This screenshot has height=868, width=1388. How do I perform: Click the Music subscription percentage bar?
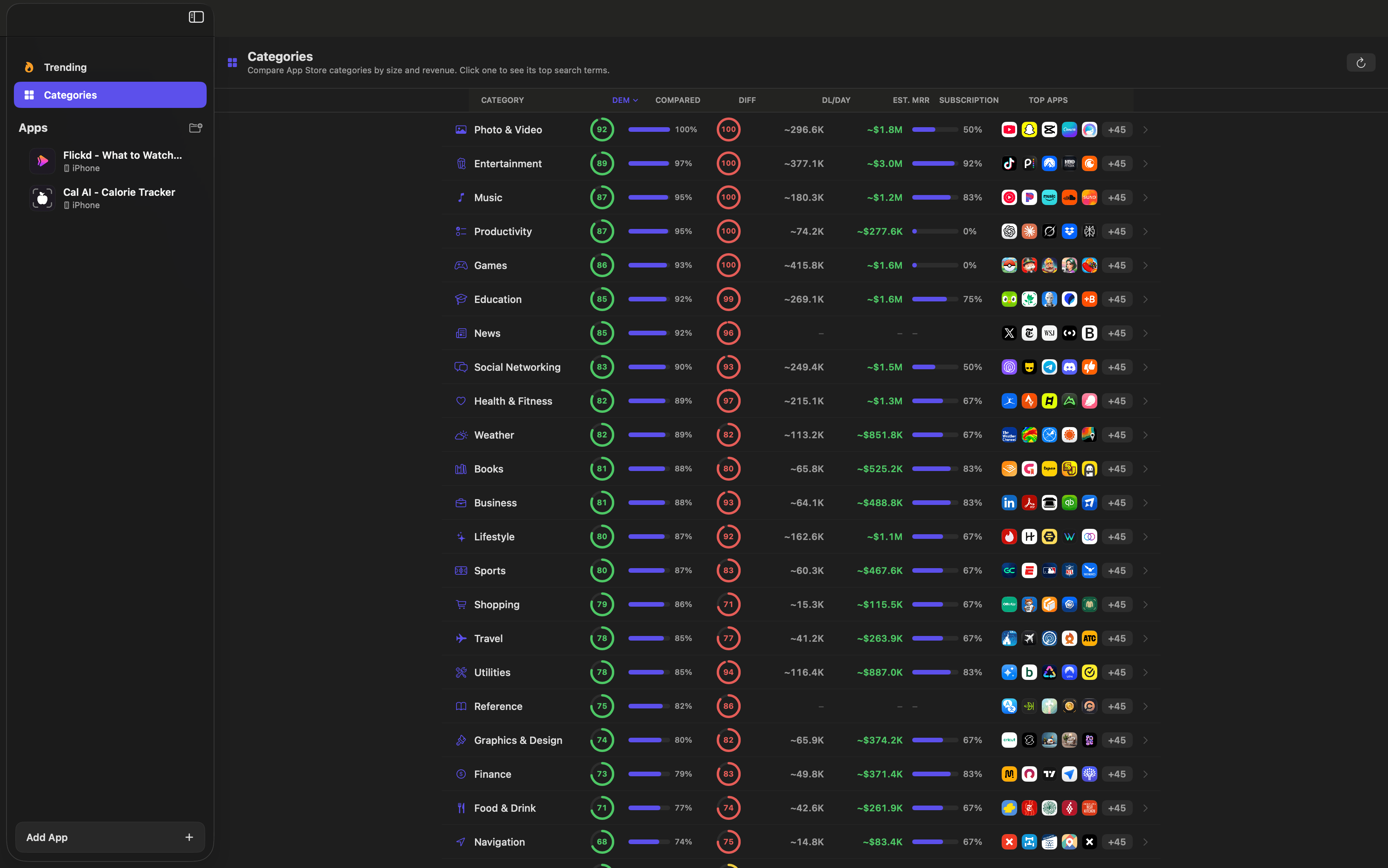[x=935, y=197]
